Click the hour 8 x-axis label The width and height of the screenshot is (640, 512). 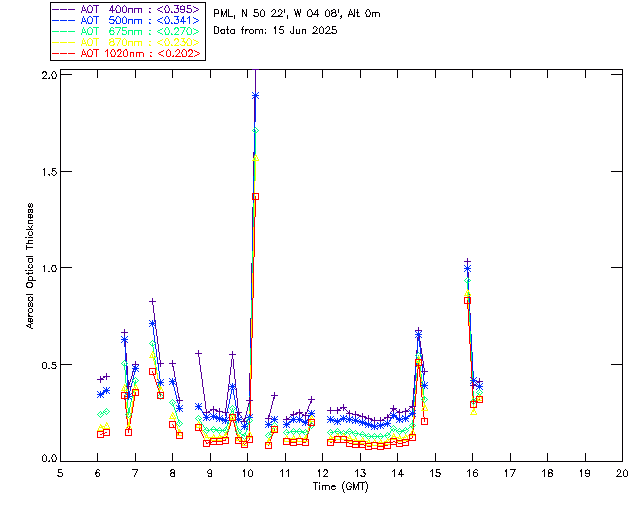(173, 473)
